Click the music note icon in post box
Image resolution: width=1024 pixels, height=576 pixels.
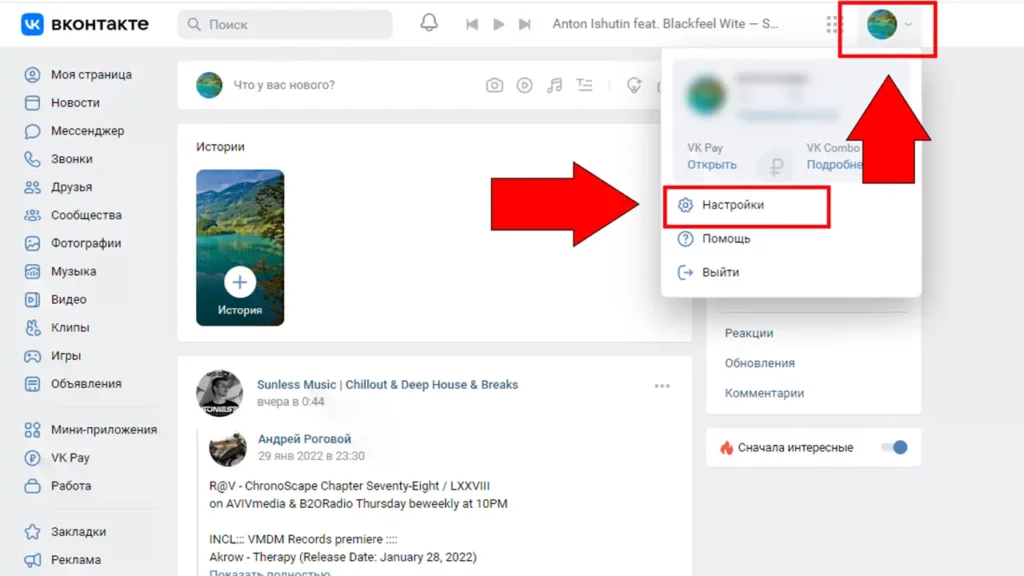pos(554,86)
